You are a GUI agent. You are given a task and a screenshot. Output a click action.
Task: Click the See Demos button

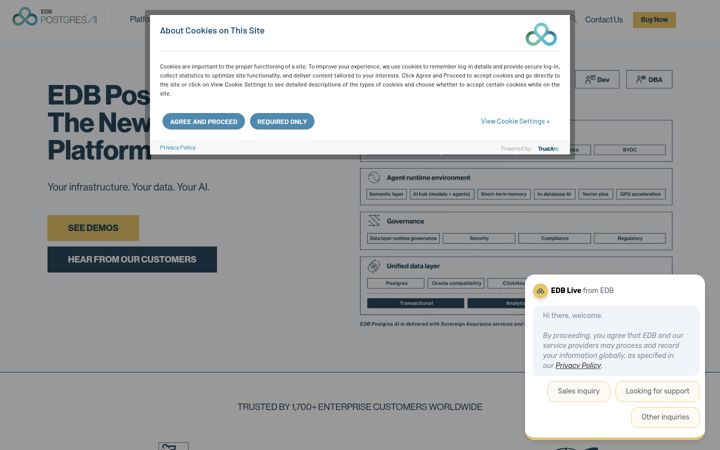pos(93,228)
